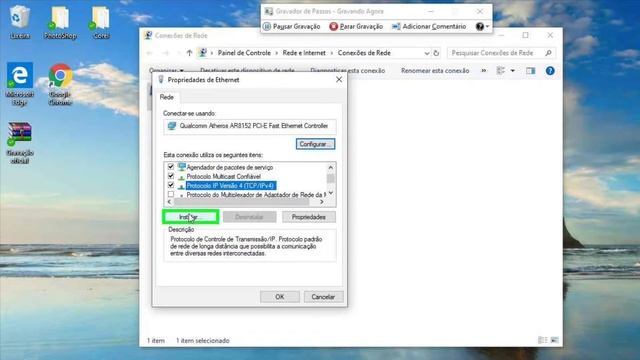
Task: Click the Qualcomm Atheros adapter name field
Action: 250,126
